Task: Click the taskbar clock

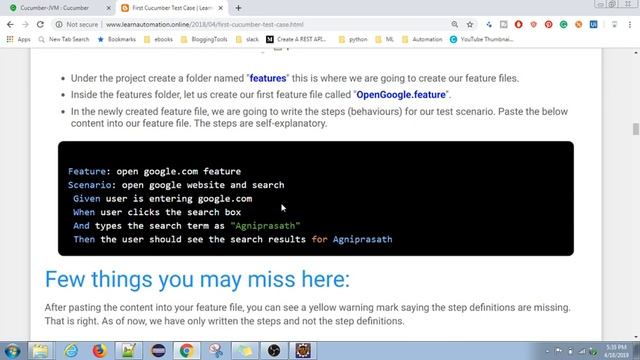Action: coord(616,351)
